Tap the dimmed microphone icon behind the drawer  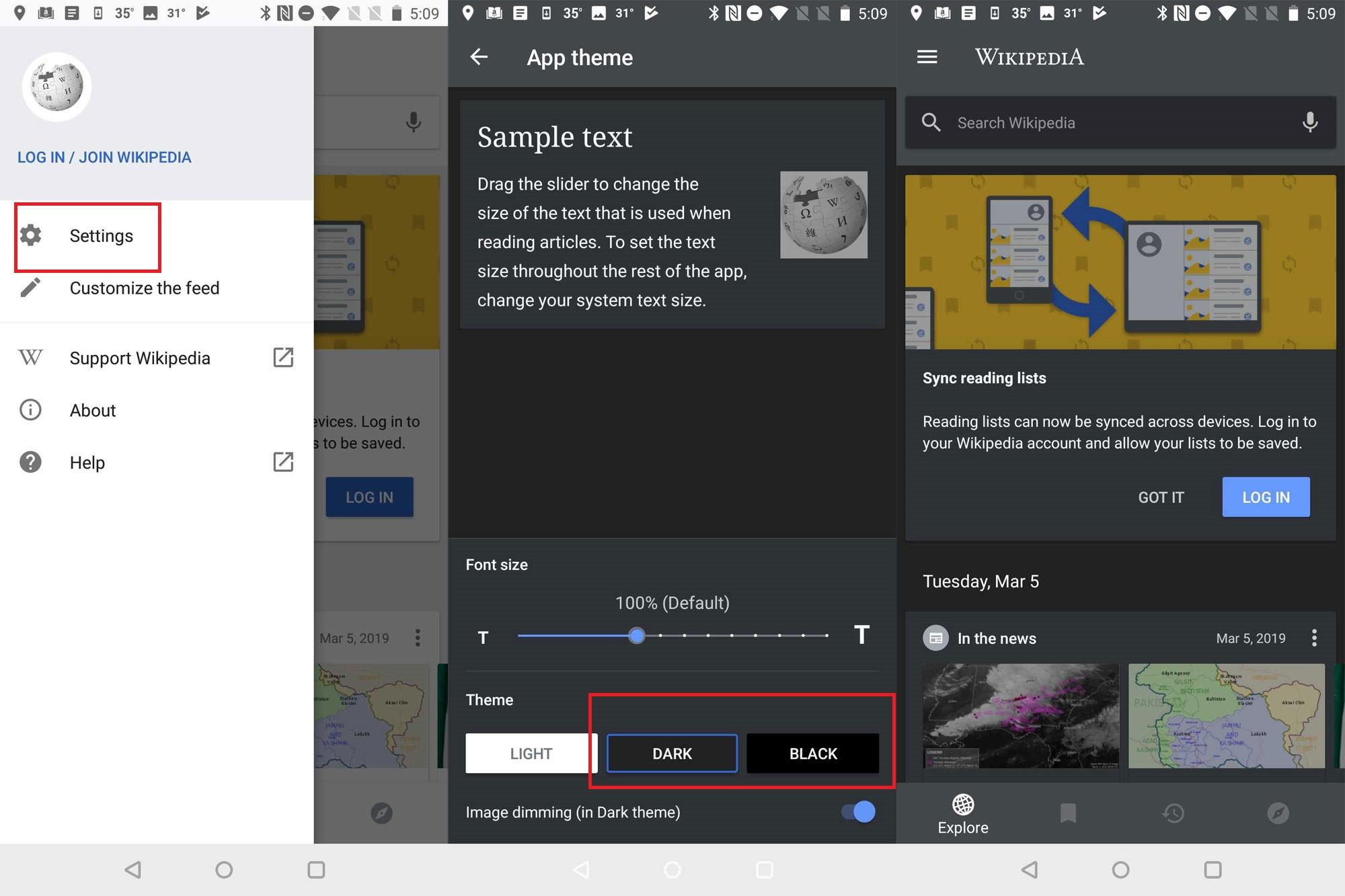click(414, 122)
